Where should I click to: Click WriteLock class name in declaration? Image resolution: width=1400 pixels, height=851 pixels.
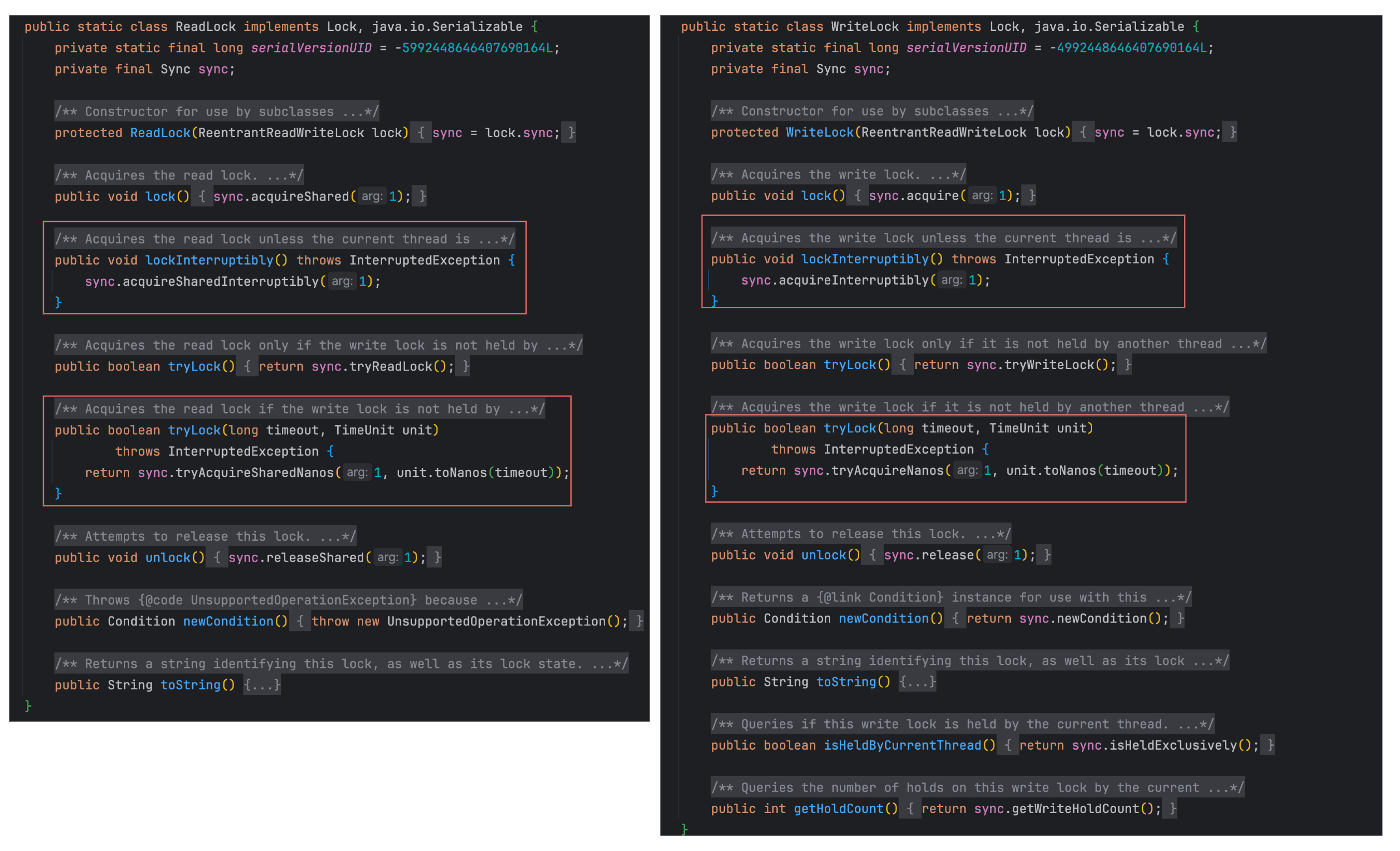[864, 27]
